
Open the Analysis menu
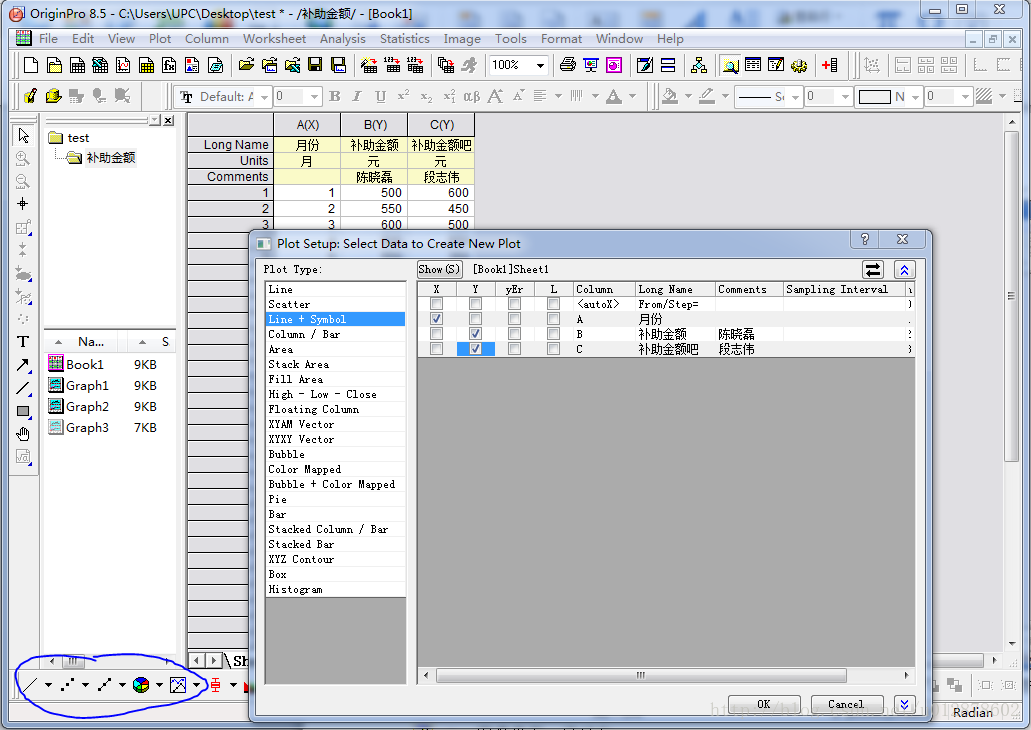[343, 39]
